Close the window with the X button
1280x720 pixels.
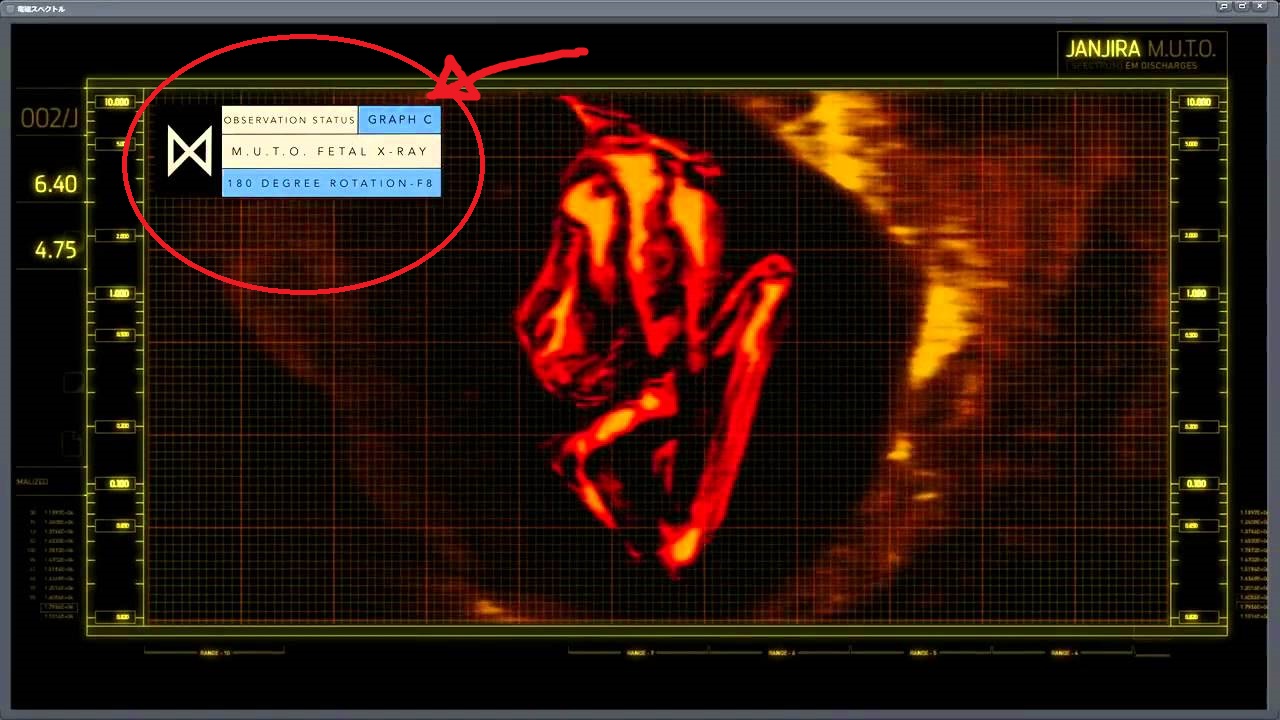[1260, 7]
